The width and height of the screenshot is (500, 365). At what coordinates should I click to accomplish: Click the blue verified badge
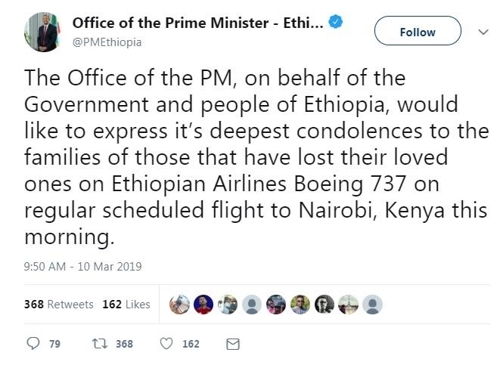click(336, 22)
